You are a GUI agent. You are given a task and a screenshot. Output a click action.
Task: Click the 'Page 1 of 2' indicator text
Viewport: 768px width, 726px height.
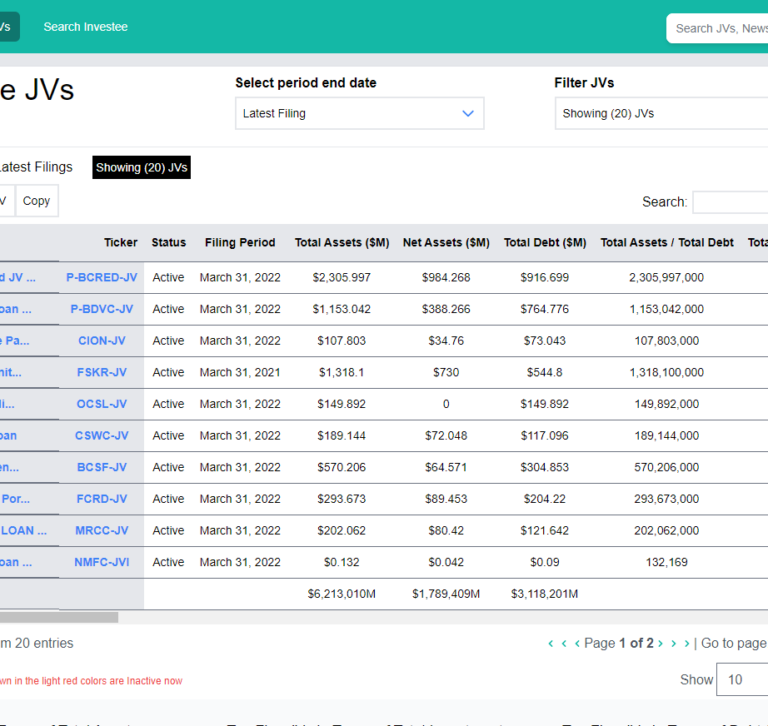[x=619, y=643]
